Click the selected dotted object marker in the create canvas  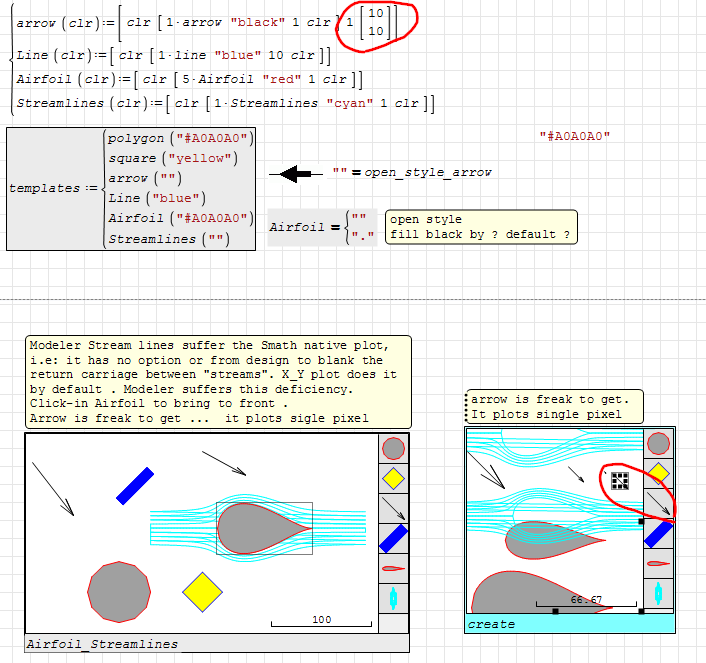coord(619,479)
